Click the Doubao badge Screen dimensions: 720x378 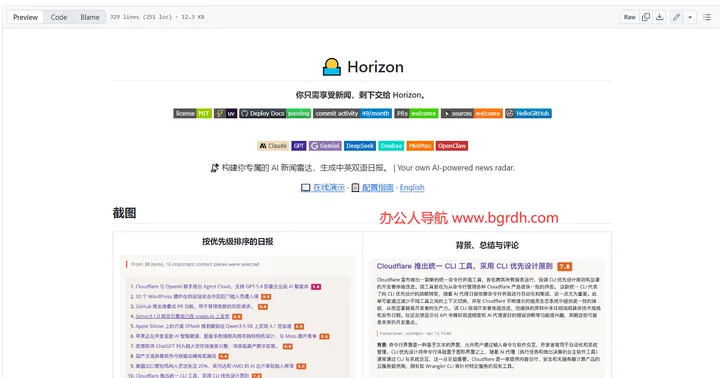[391, 146]
